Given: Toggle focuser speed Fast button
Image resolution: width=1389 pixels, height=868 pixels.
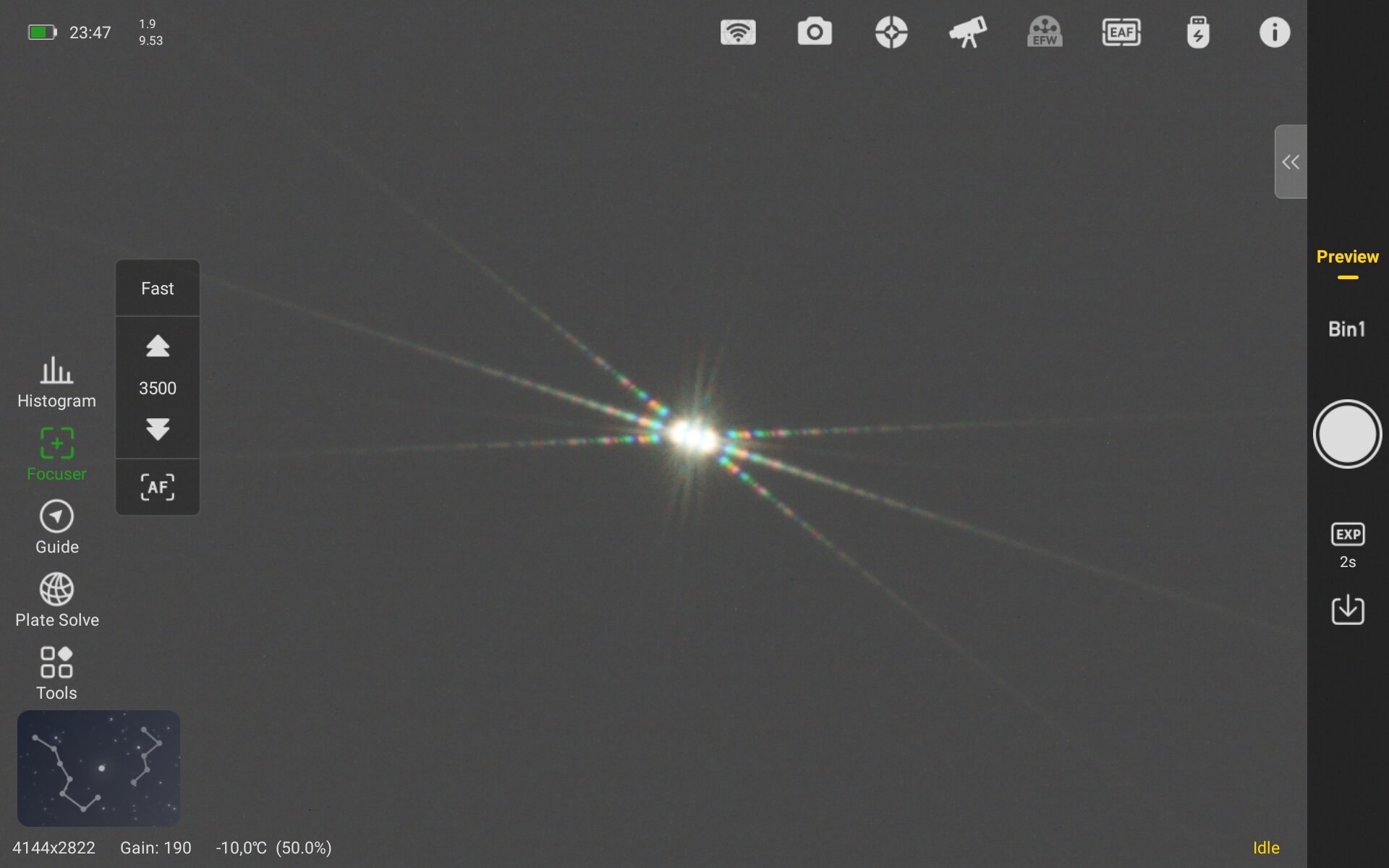Looking at the screenshot, I should click(157, 289).
